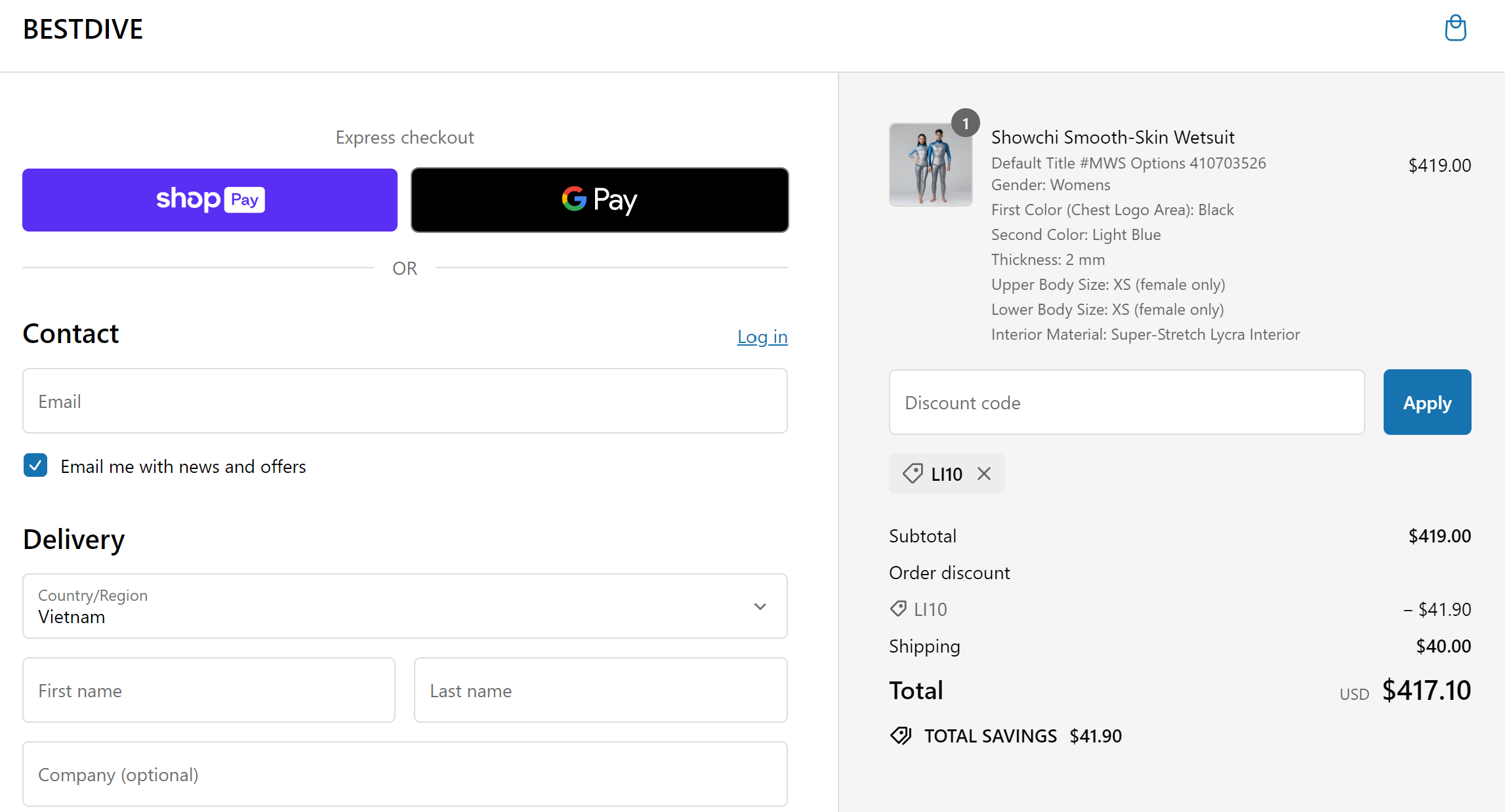Select the Last name field

[600, 690]
